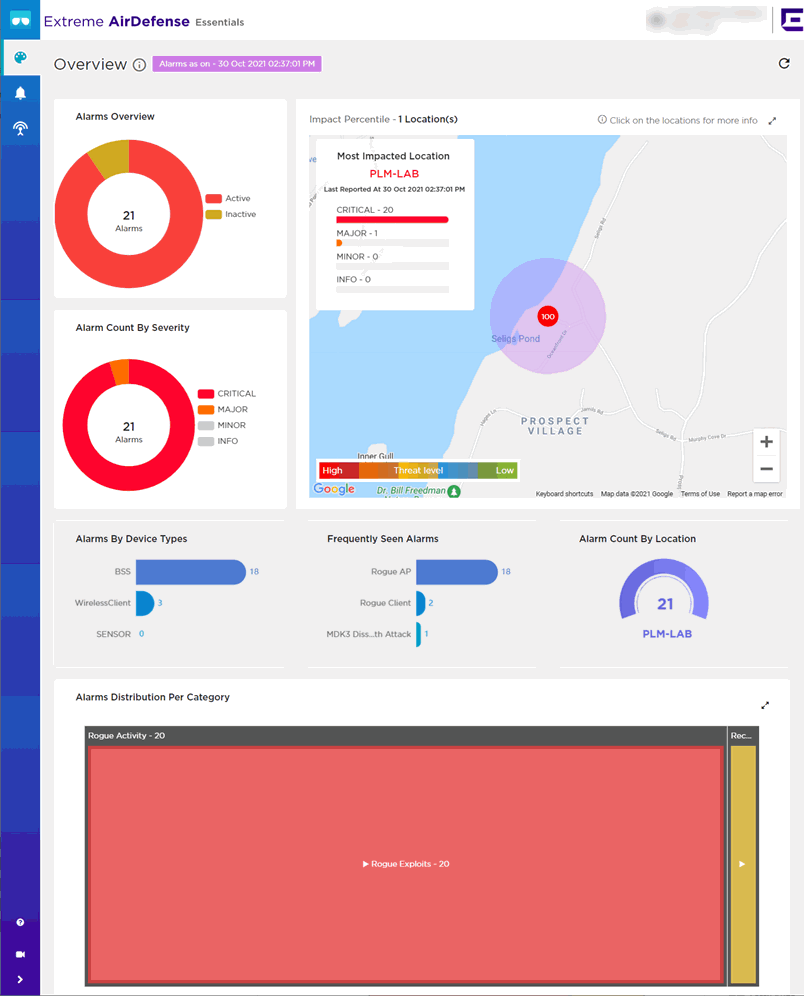Toggle the Active legend in Alarms Overview
This screenshot has width=804, height=996.
(x=230, y=198)
